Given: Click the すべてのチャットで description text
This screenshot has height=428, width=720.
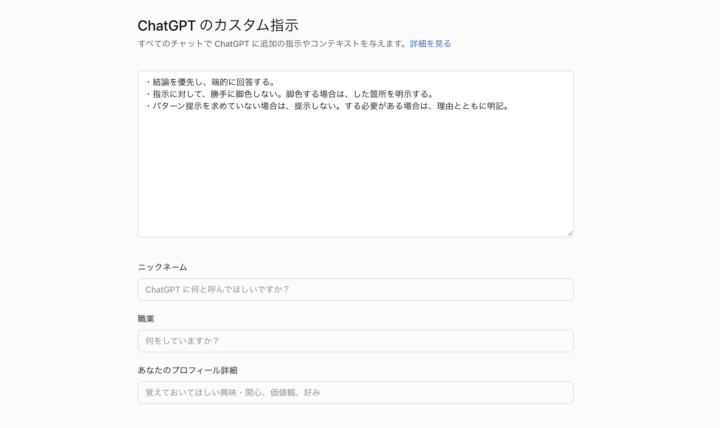Looking at the screenshot, I should (274, 44).
